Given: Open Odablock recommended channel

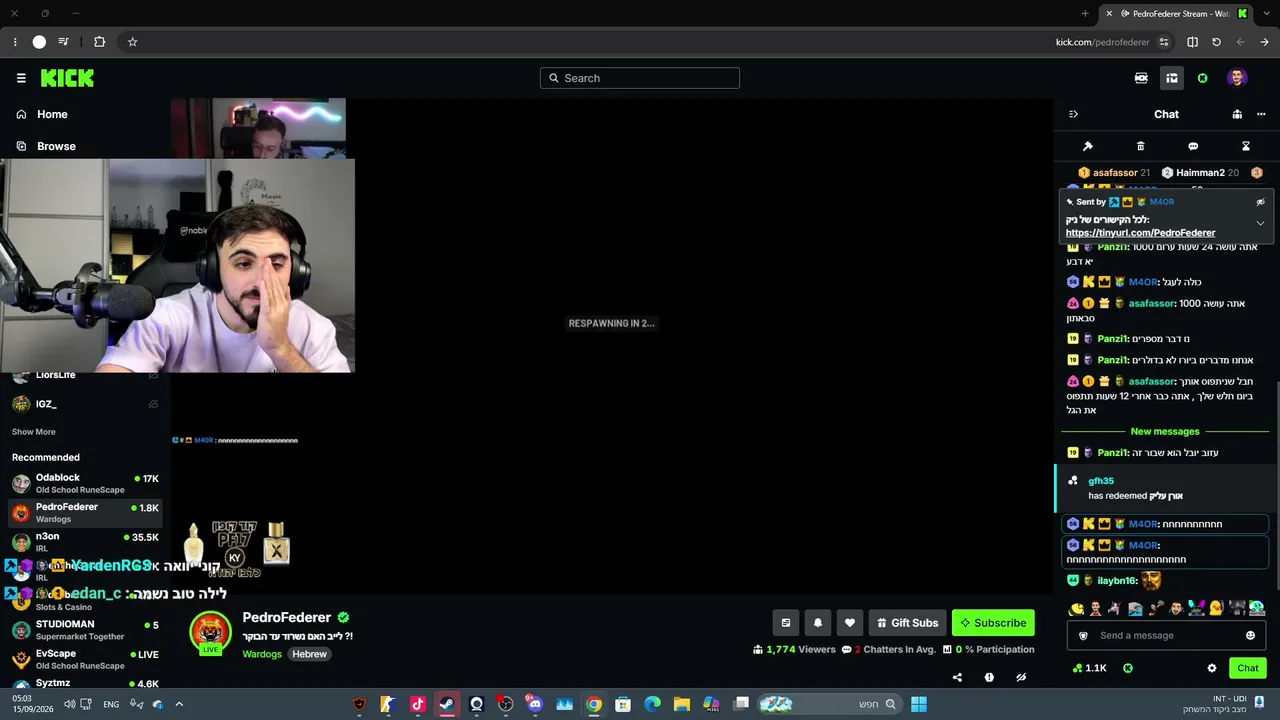Looking at the screenshot, I should point(85,484).
